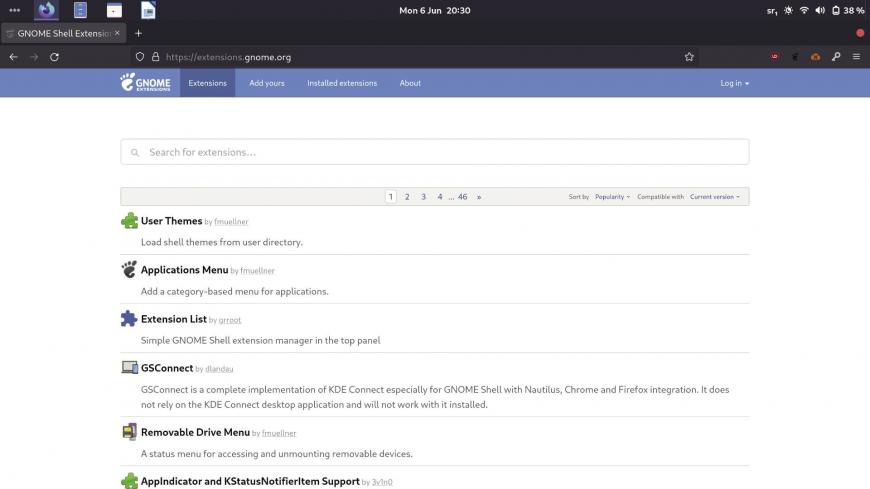Open the Removable Drive Menu title
Viewport: 870px width, 489px height.
pos(195,432)
